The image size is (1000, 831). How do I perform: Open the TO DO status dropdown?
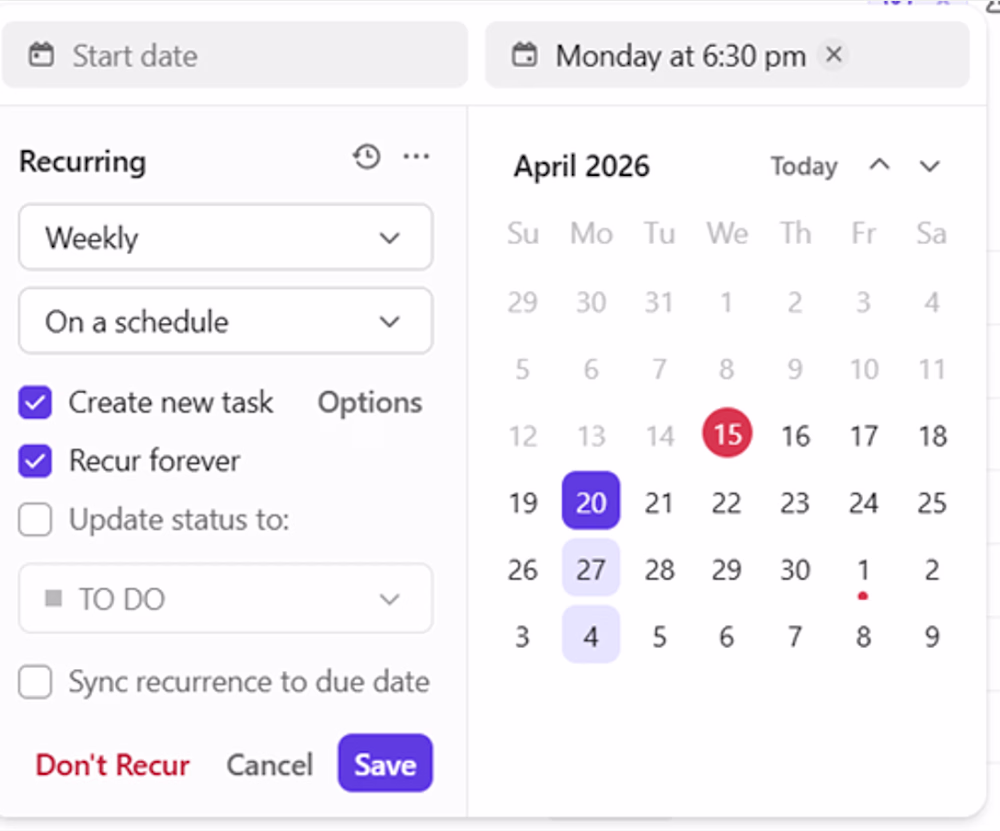point(226,598)
